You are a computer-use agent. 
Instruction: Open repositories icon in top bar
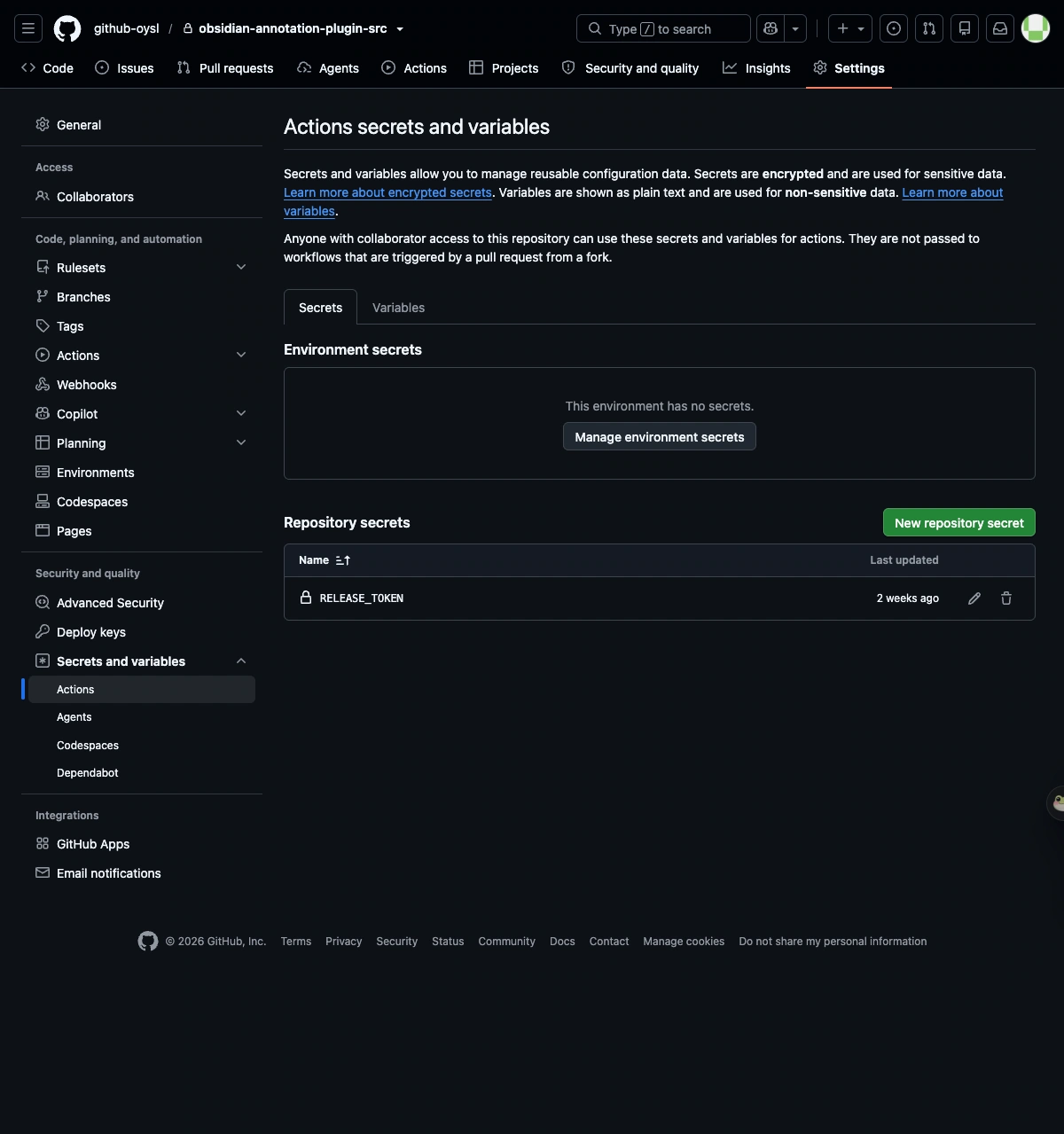tap(965, 28)
